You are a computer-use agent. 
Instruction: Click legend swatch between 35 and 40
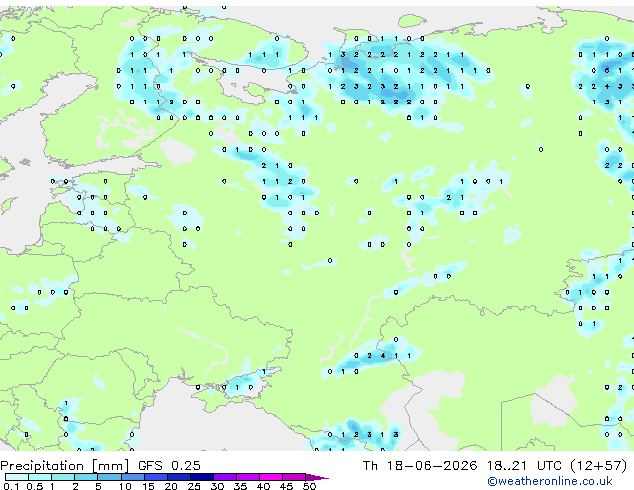248,477
